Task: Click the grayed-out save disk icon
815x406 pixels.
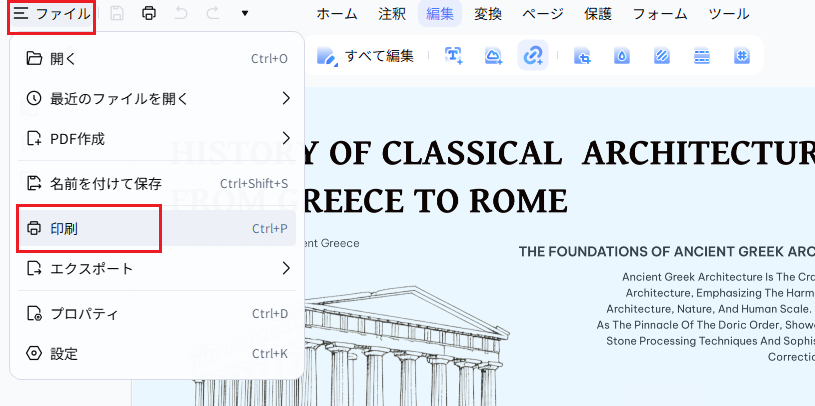Action: tap(117, 14)
